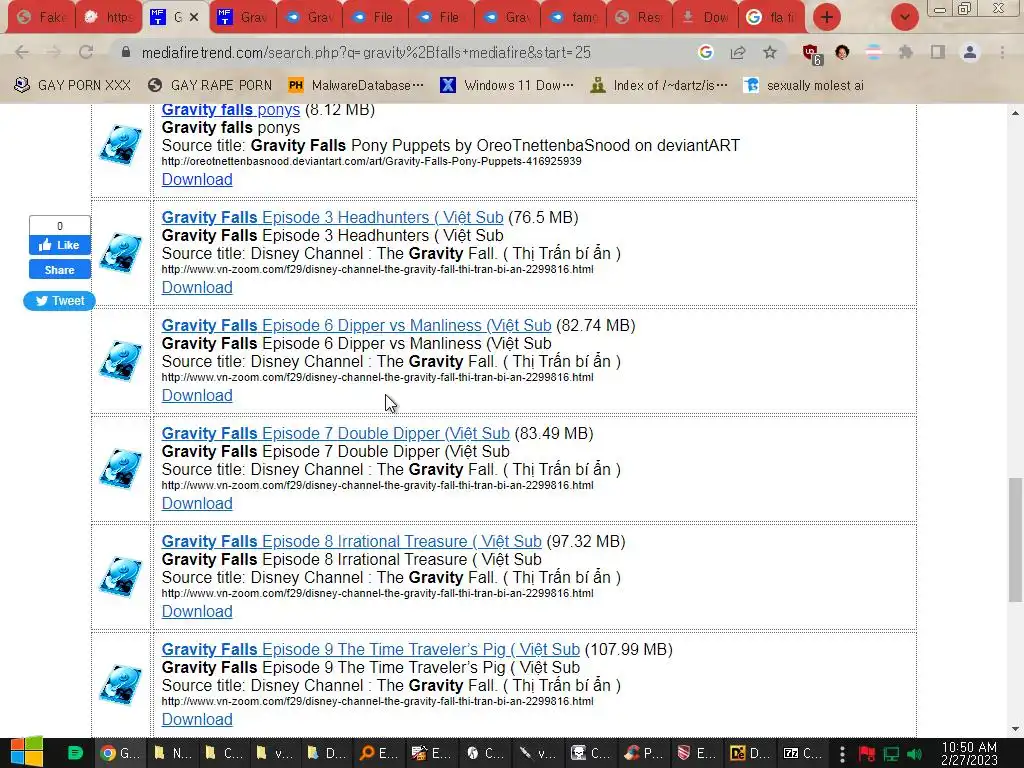The width and height of the screenshot is (1024, 768).
Task: Open the volume speaker tray icon
Action: pyautogui.click(x=915, y=754)
